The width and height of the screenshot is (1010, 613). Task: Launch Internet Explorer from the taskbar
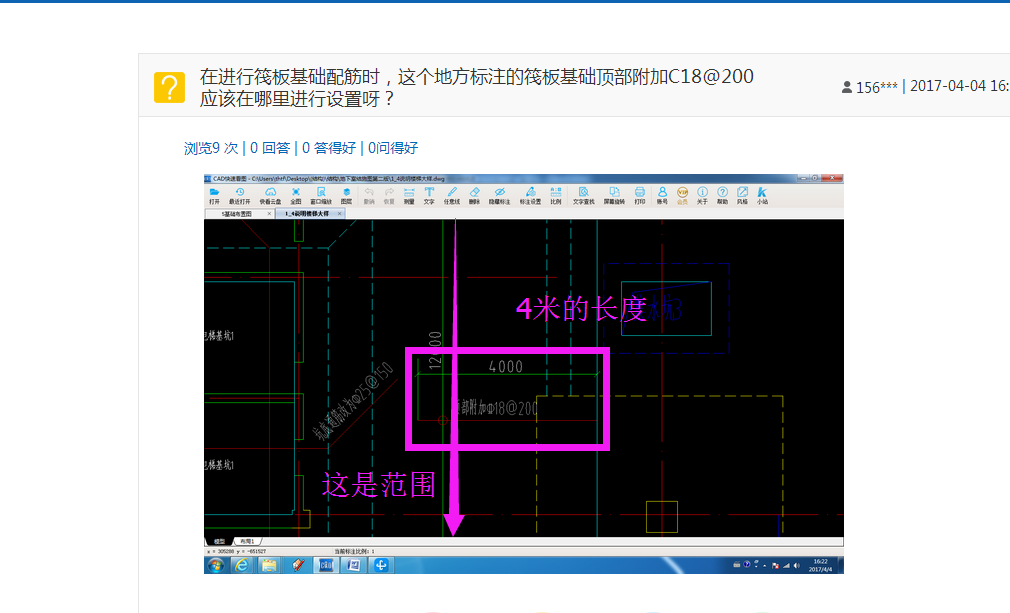(x=242, y=565)
